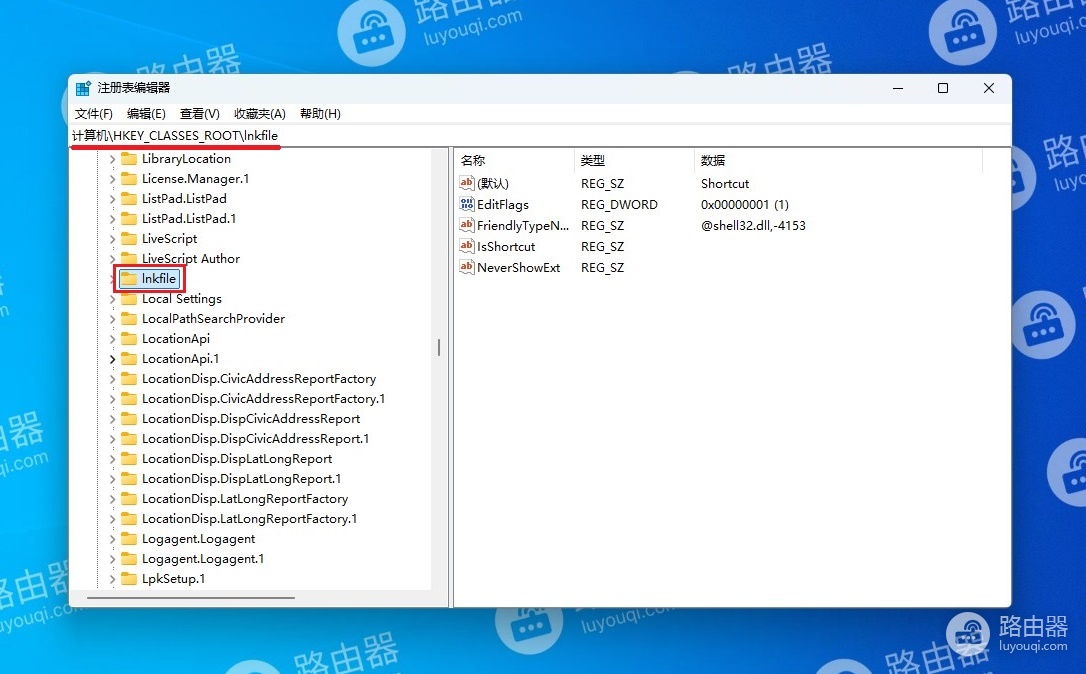Image resolution: width=1086 pixels, height=674 pixels.
Task: Open the 文件(F) menu
Action: [x=94, y=114]
